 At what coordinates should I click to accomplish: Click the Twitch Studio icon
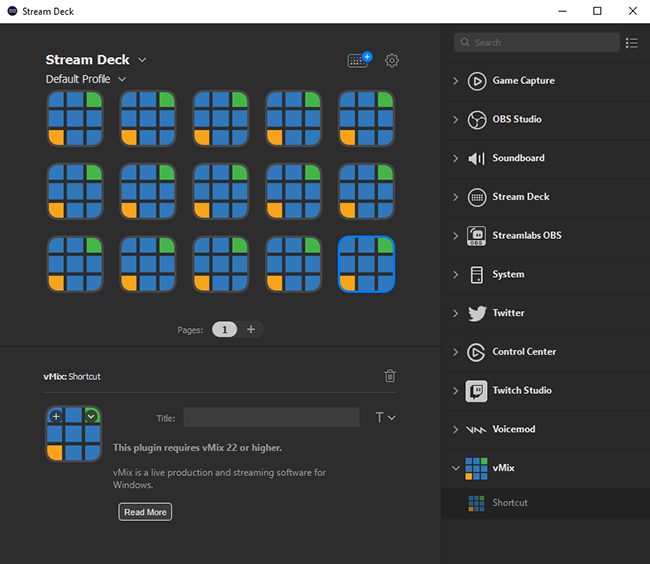pyautogui.click(x=477, y=391)
